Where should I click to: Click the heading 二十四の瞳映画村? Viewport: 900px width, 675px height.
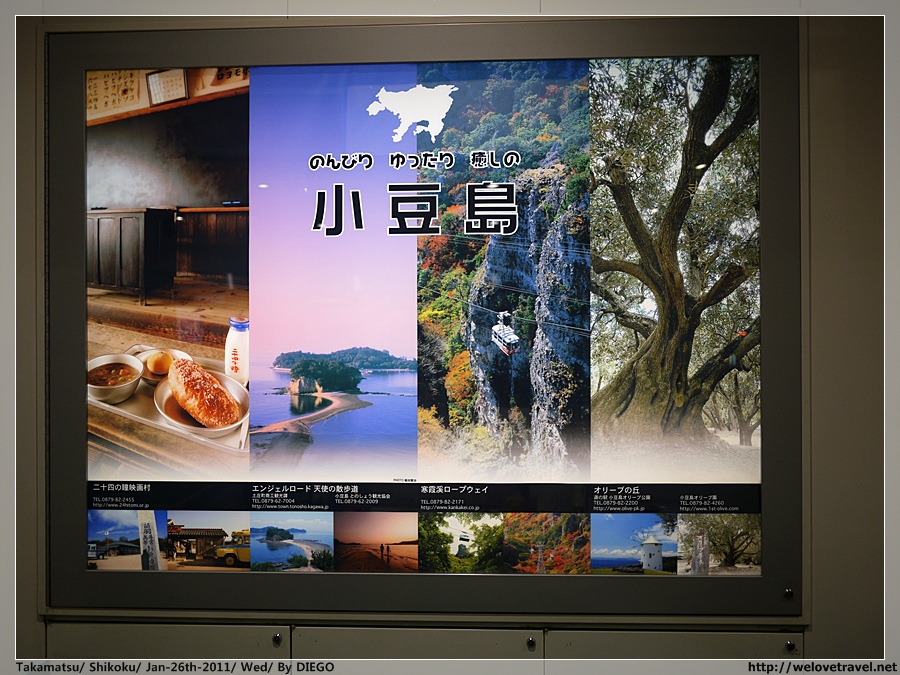pyautogui.click(x=122, y=487)
